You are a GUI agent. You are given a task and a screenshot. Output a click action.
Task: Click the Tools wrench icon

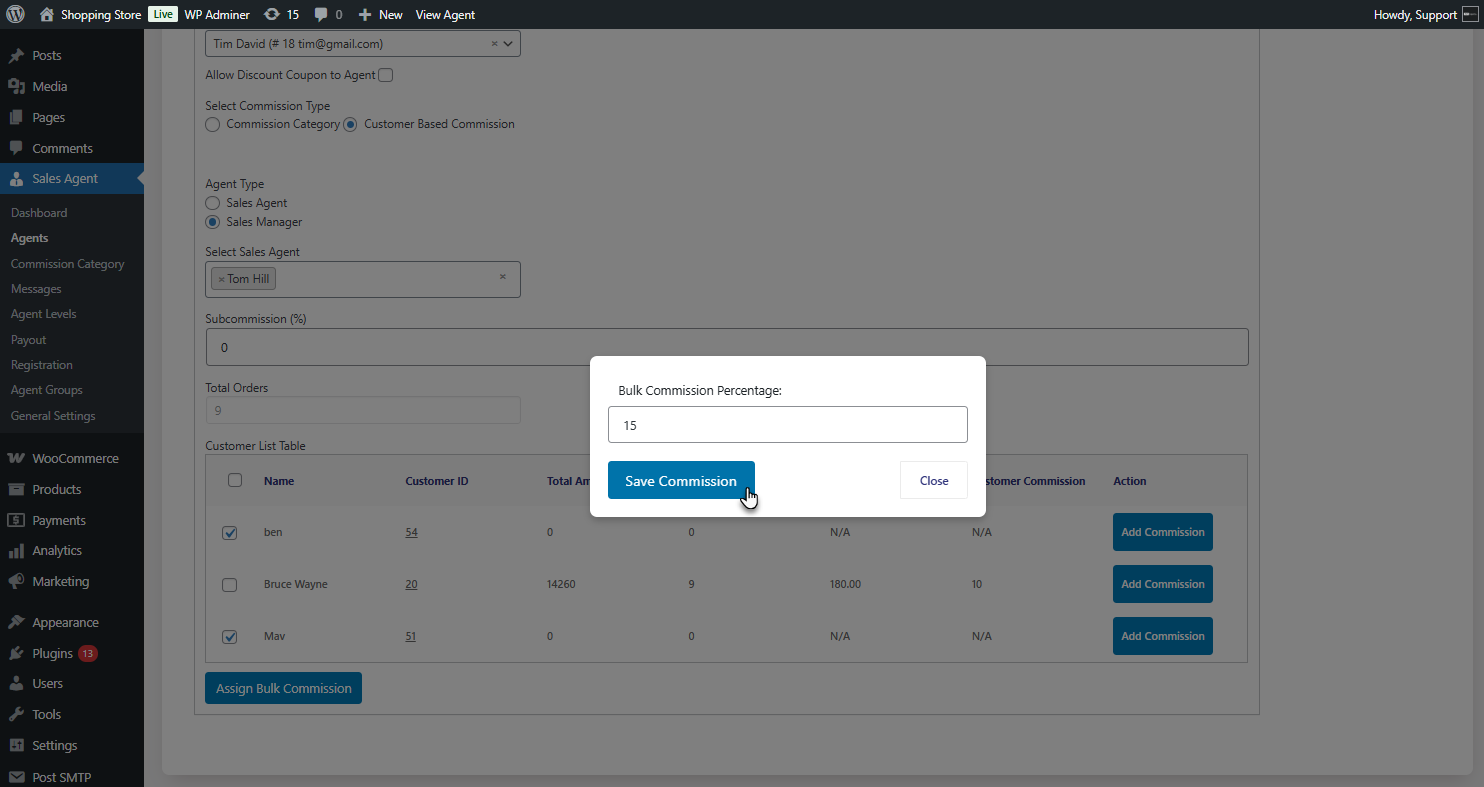pyautogui.click(x=16, y=714)
